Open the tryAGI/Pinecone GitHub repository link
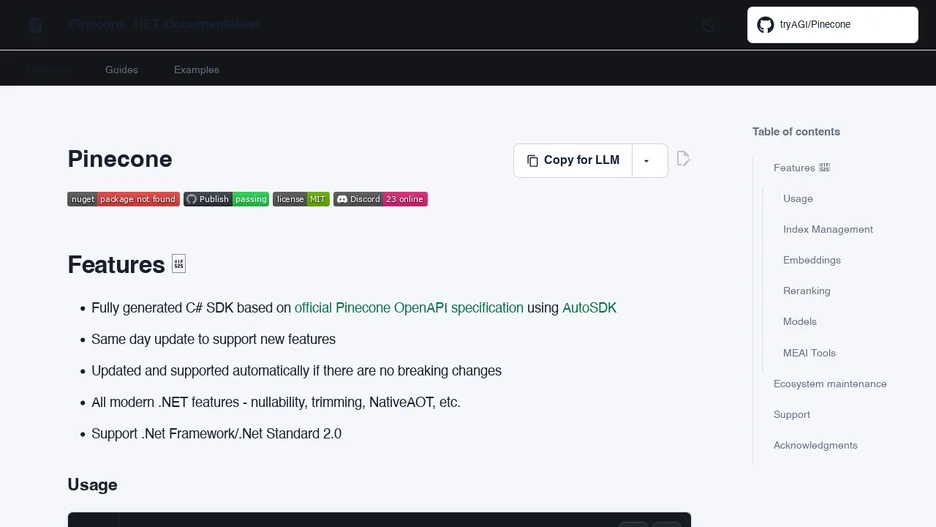This screenshot has width=936, height=527. point(832,24)
